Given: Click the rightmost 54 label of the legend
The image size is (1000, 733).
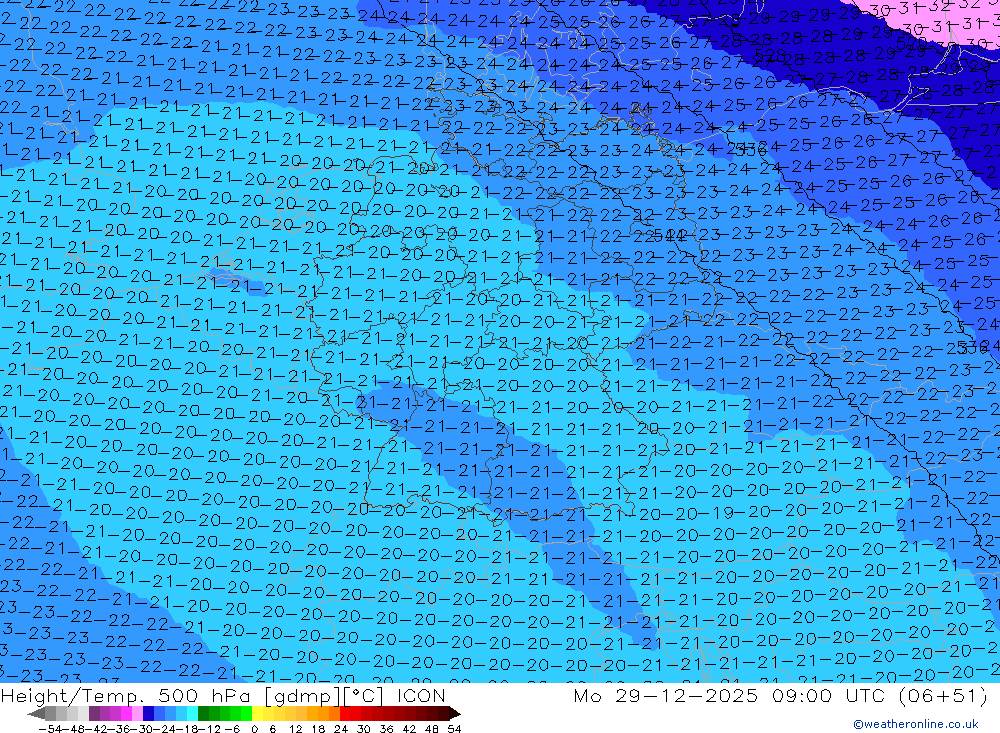Looking at the screenshot, I should (x=454, y=729).
